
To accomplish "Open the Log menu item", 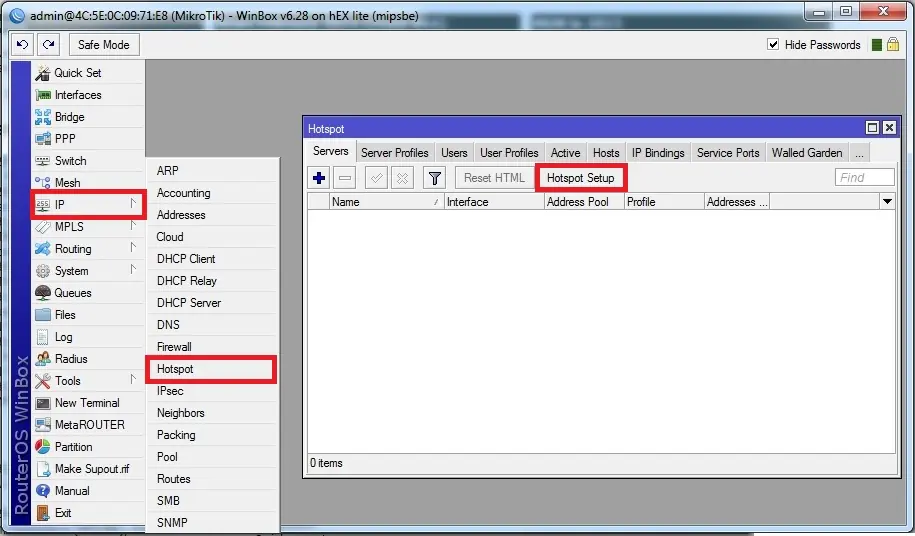I will [88, 337].
